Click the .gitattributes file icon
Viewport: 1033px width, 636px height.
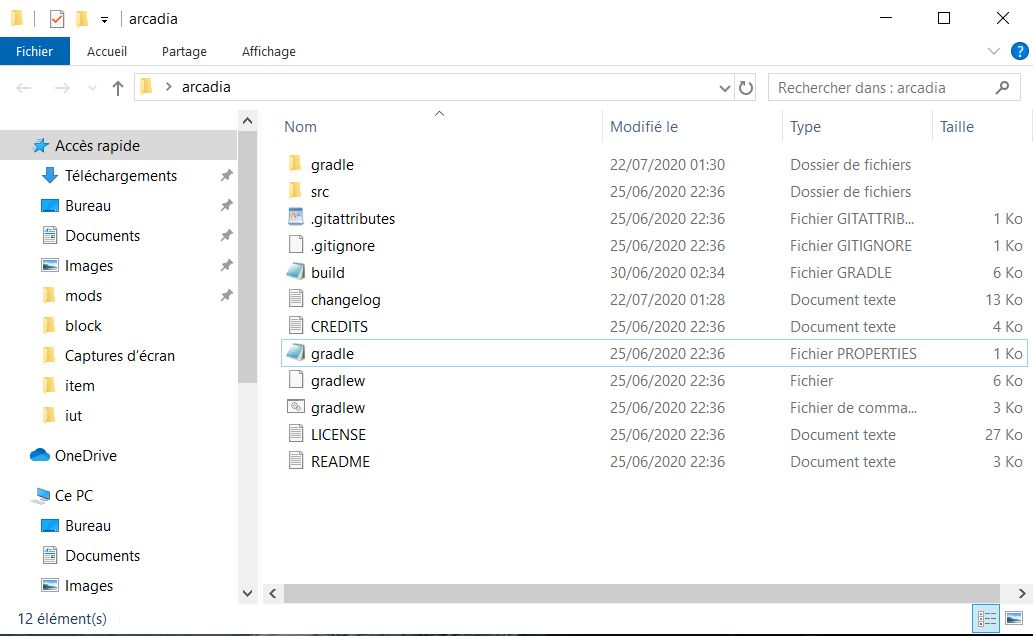pyautogui.click(x=295, y=218)
